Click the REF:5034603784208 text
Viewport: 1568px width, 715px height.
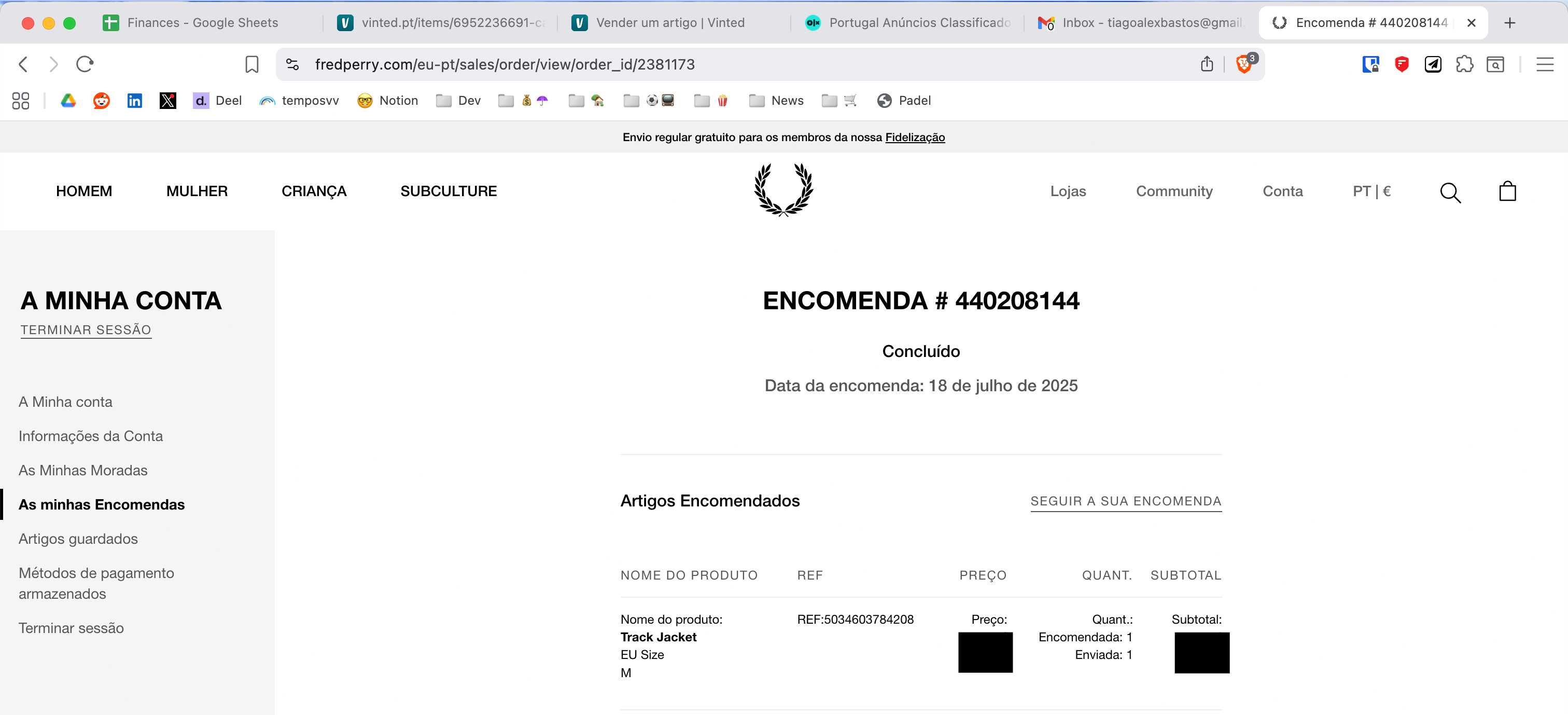(855, 620)
